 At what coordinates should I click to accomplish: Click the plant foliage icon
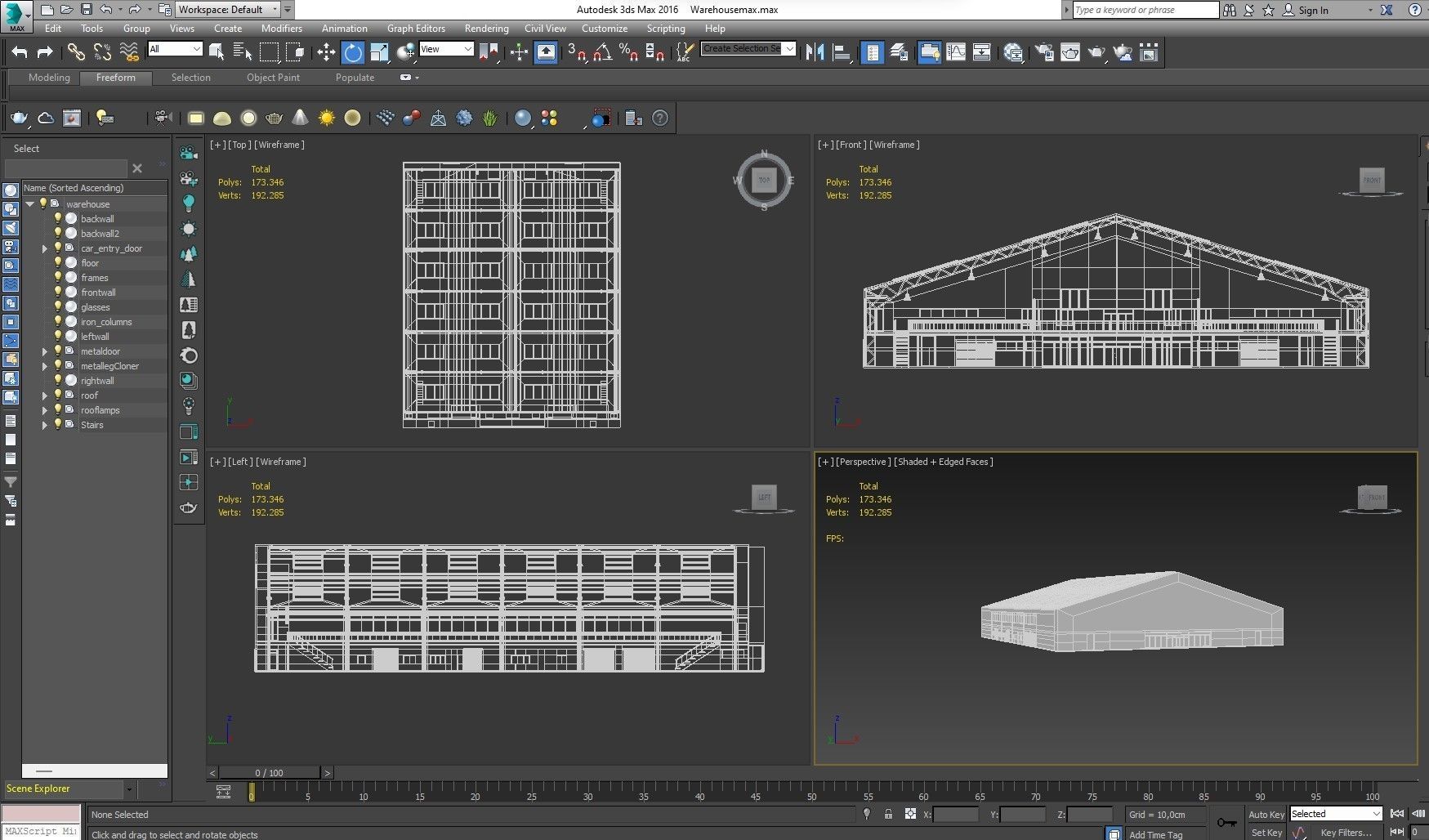[x=489, y=118]
